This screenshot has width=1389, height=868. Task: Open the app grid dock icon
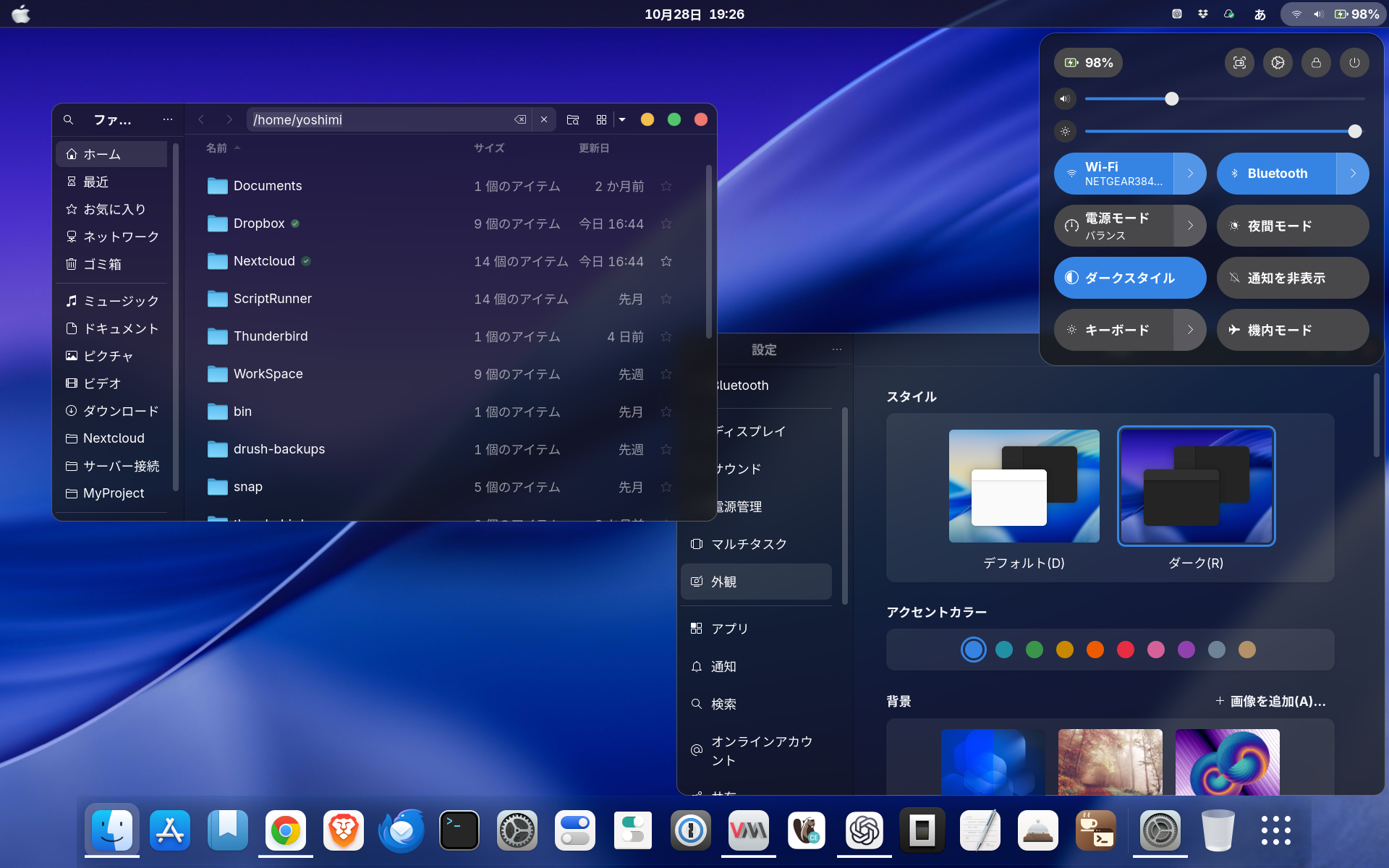coord(1275,830)
